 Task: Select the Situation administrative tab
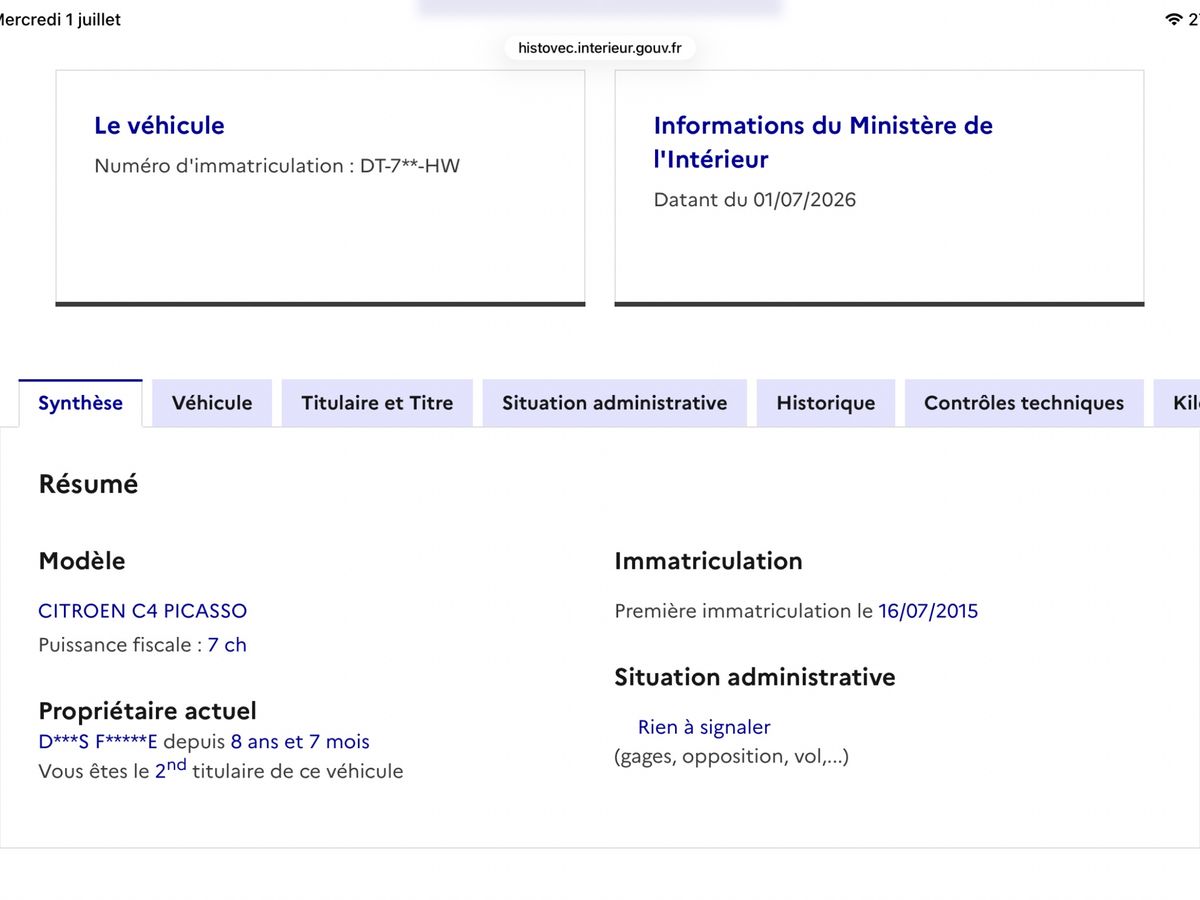click(614, 403)
